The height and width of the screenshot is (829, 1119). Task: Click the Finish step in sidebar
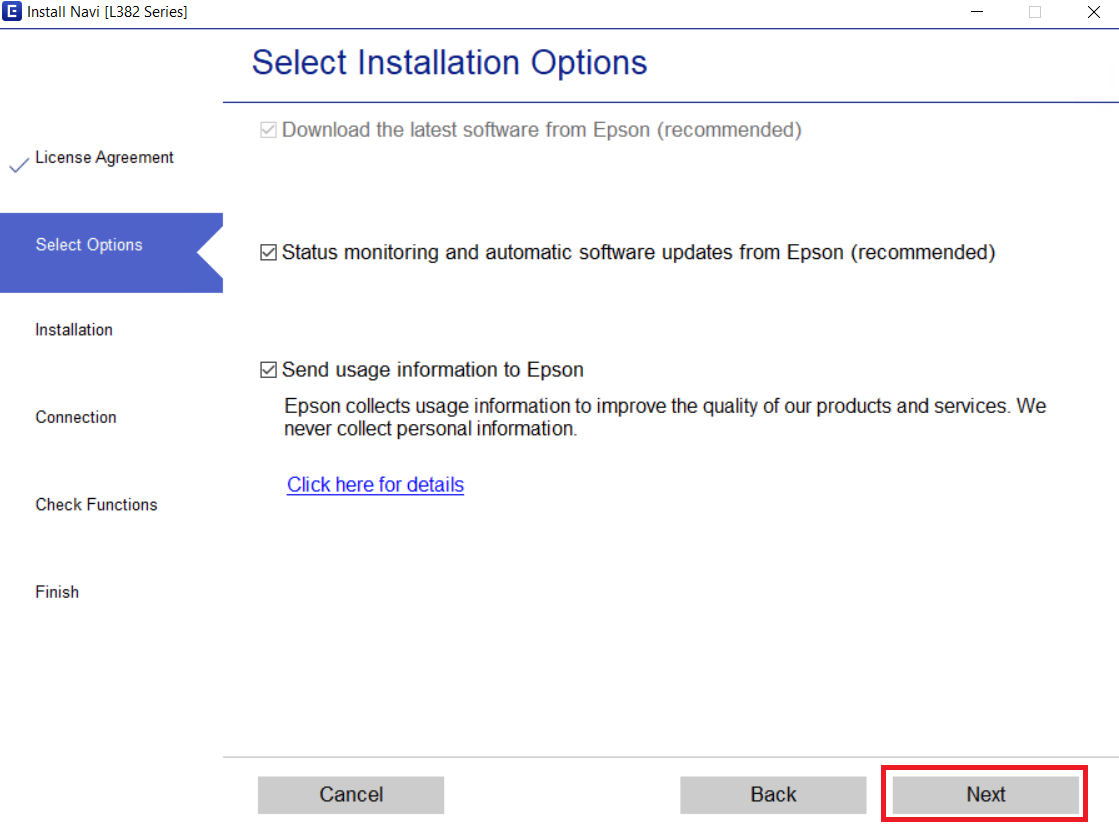click(x=57, y=591)
